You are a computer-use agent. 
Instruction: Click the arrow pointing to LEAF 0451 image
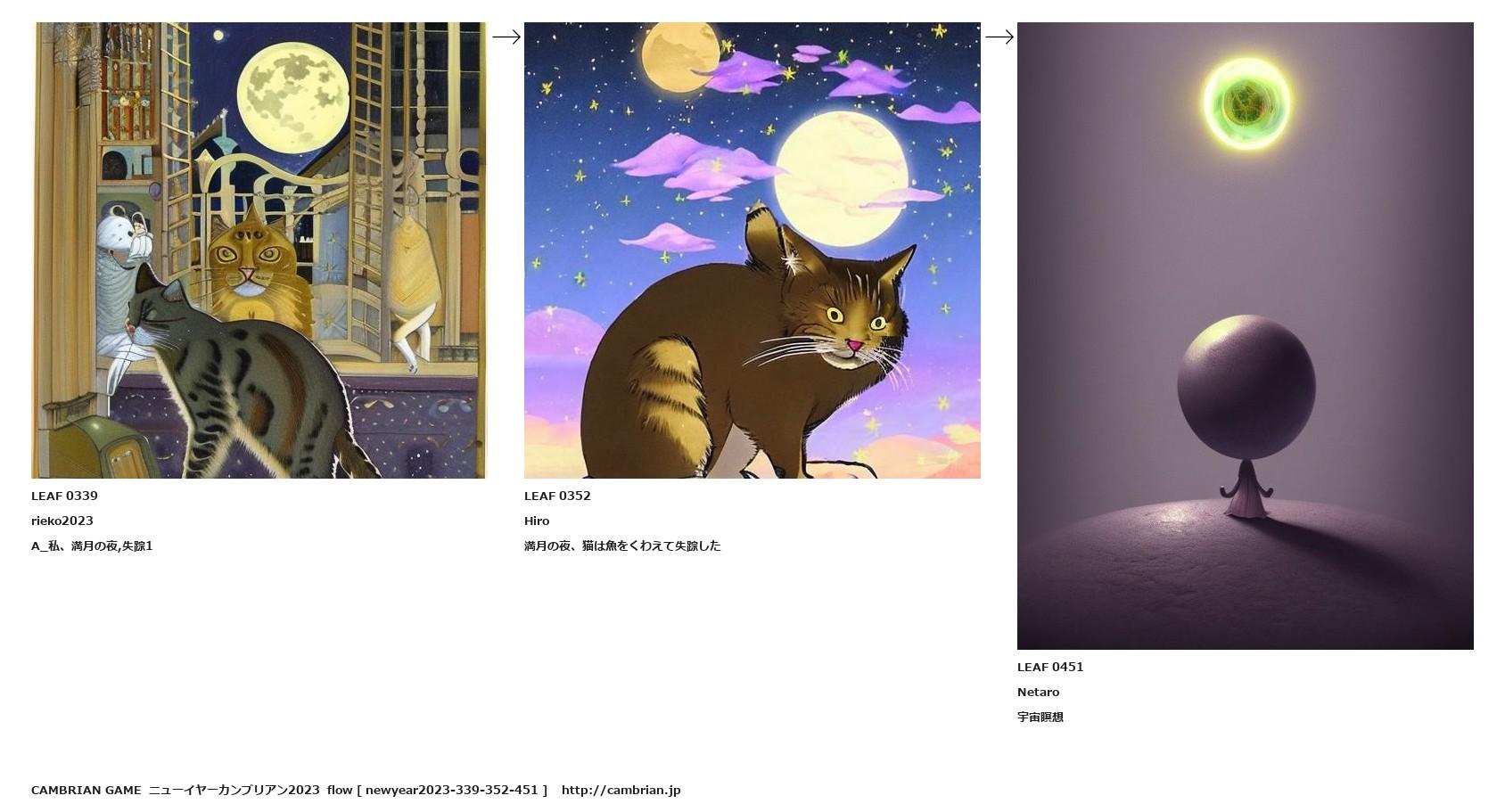[999, 37]
